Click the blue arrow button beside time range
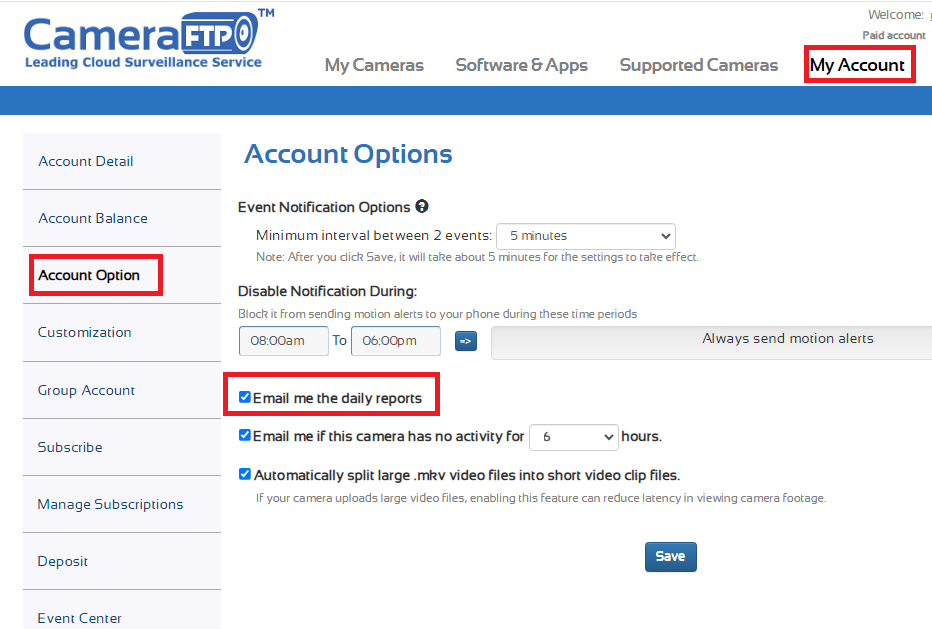Screen dimensions: 932x629 [466, 341]
